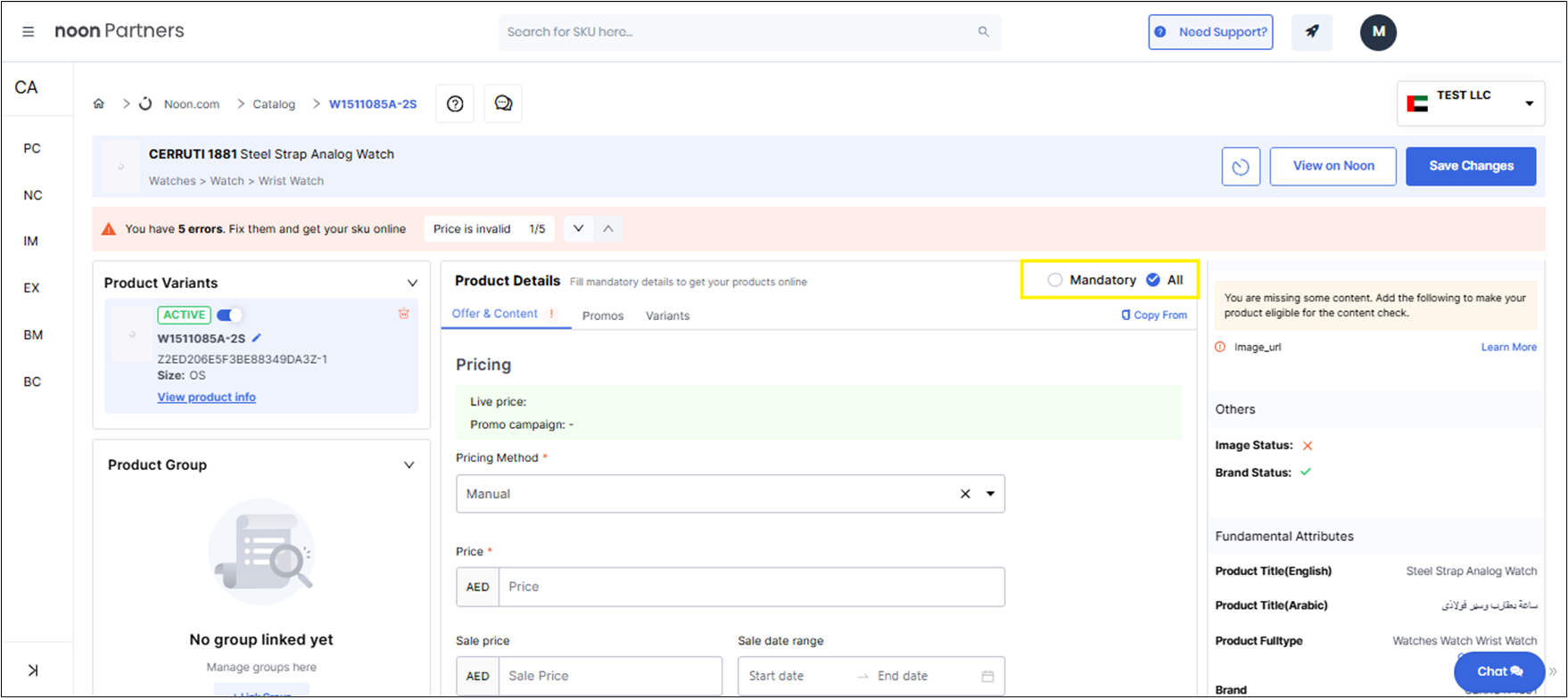
Task: Delete variant using trash icon
Action: point(404,314)
